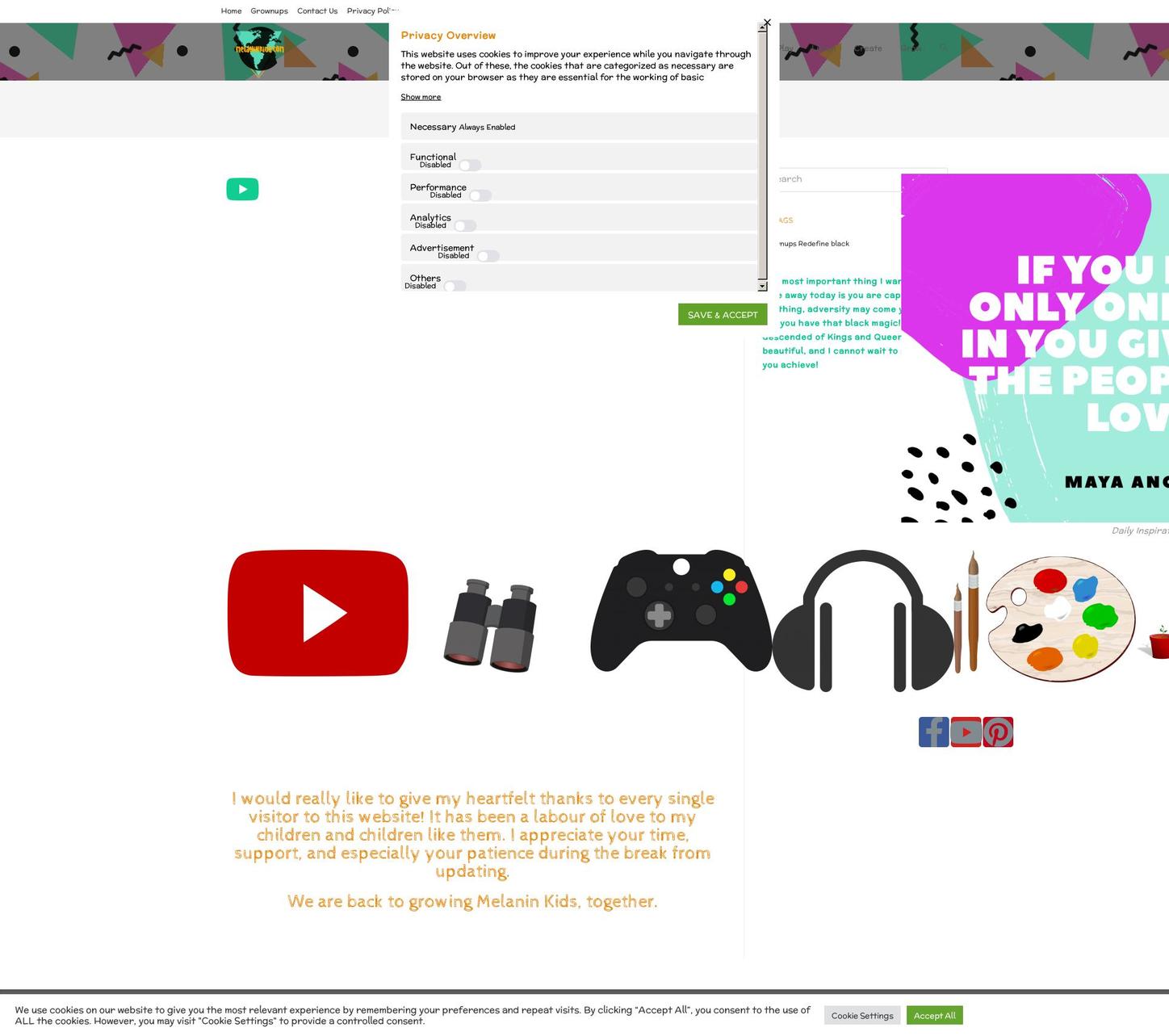
Task: Open the small YouTube social icon
Action: pyautogui.click(x=966, y=732)
